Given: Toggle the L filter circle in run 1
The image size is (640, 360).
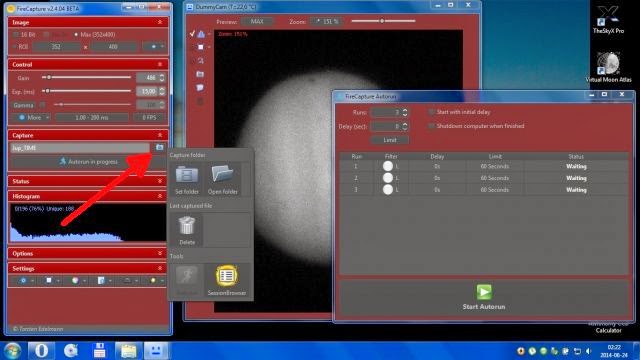Looking at the screenshot, I should pos(388,166).
